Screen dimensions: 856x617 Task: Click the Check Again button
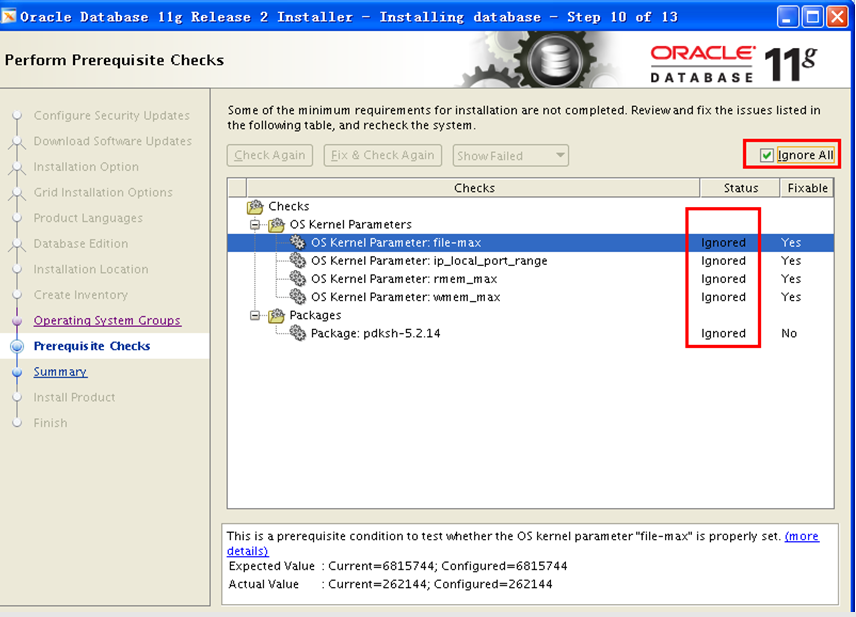click(x=270, y=156)
